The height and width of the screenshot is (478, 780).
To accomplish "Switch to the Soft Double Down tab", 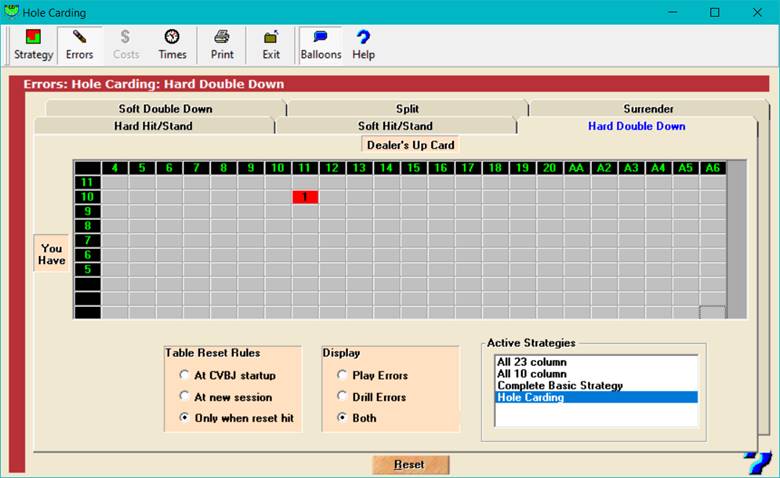I will (164, 109).
